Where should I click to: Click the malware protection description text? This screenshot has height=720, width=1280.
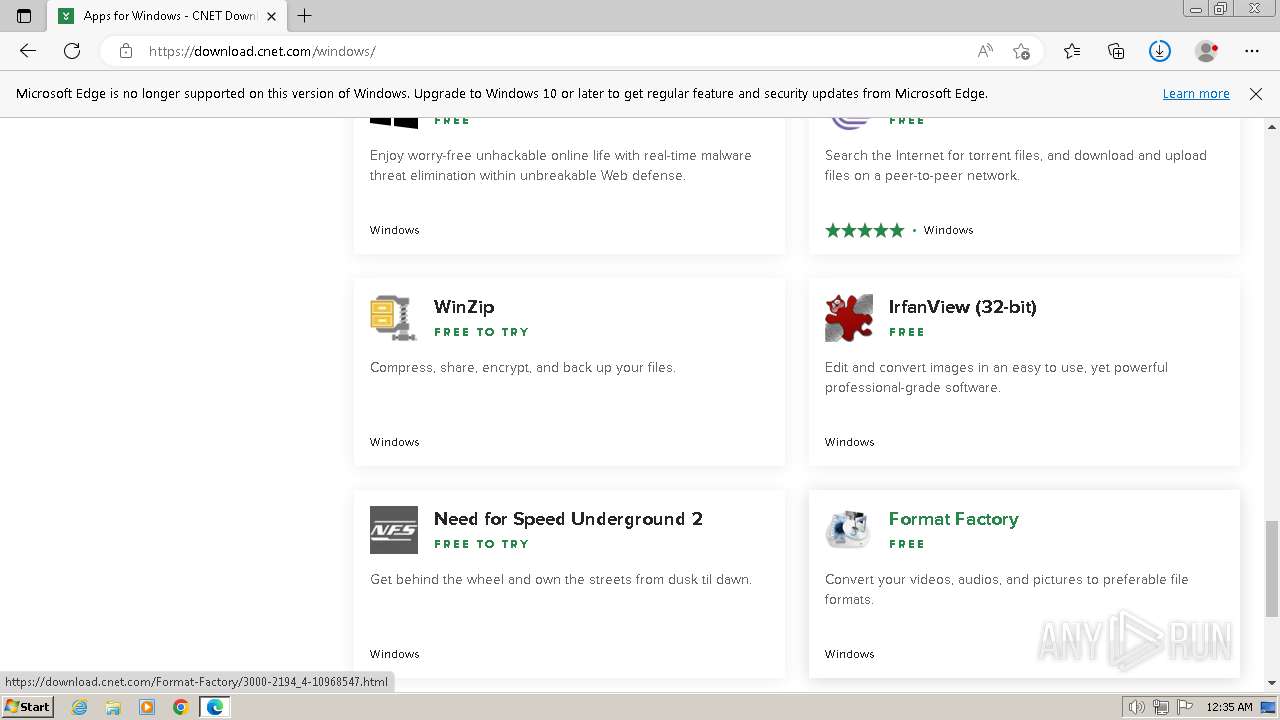pyautogui.click(x=561, y=165)
